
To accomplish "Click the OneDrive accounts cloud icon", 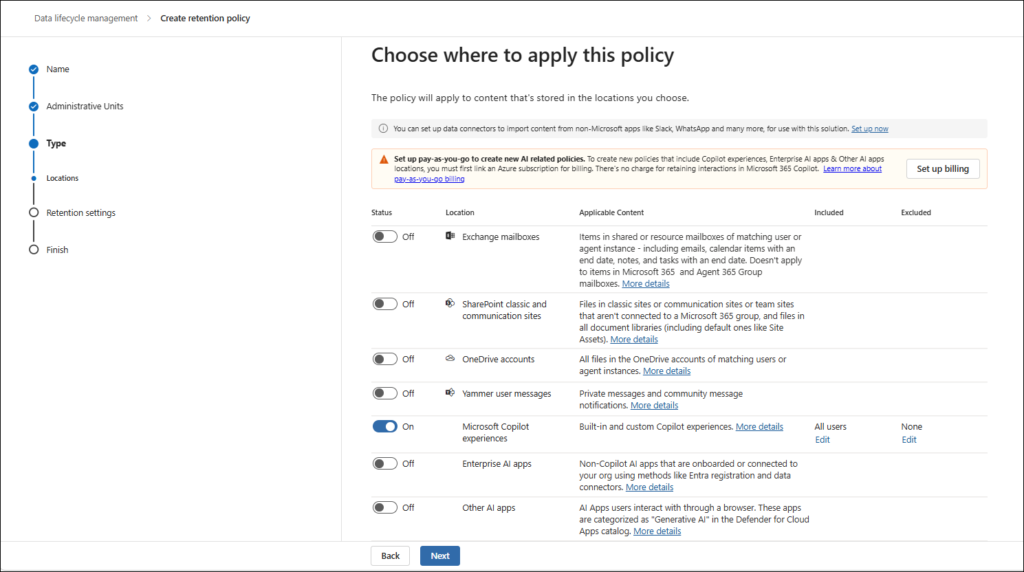I will [x=450, y=358].
